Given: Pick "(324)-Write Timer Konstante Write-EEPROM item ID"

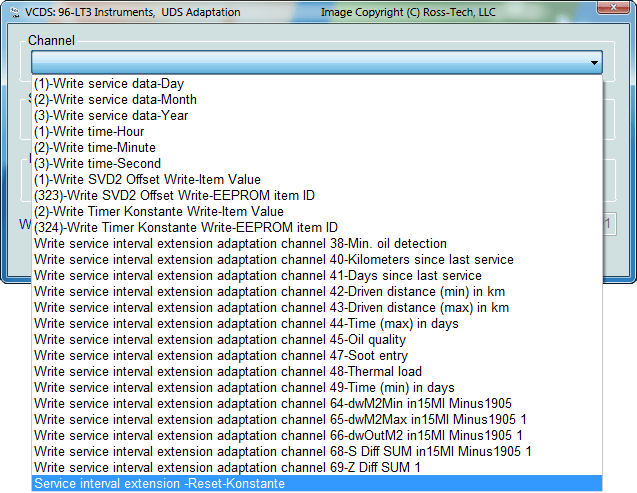Looking at the screenshot, I should click(317, 227).
